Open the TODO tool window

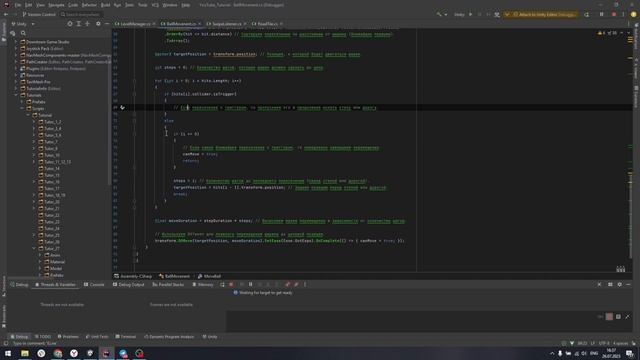click(x=43, y=337)
